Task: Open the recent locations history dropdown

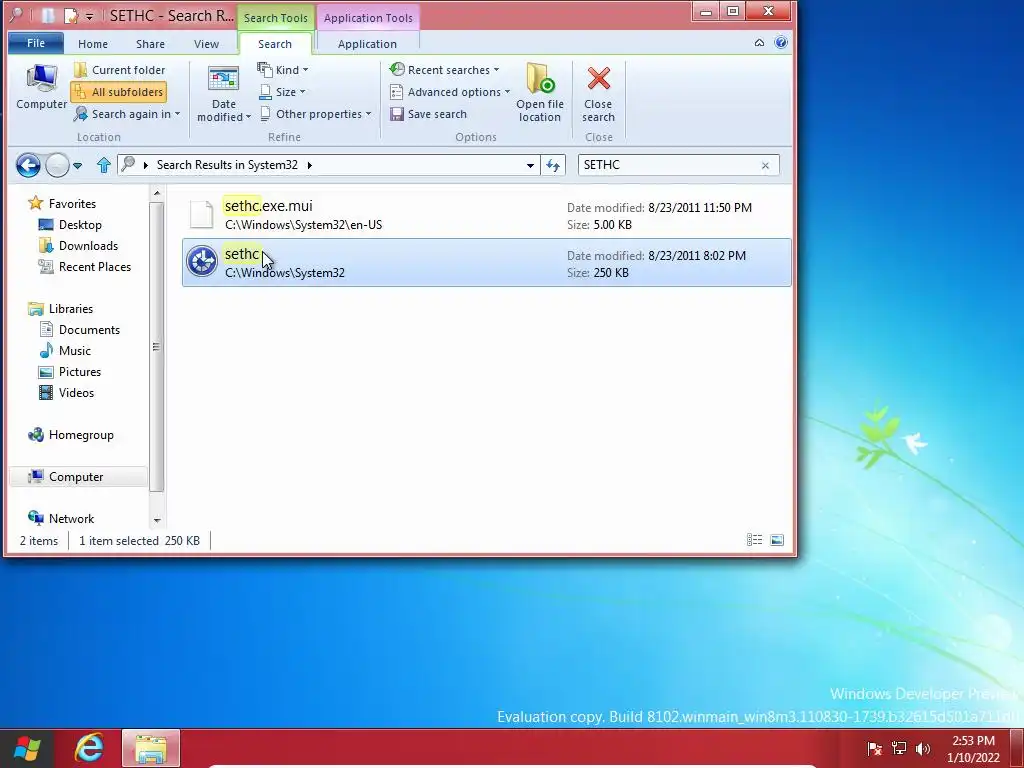Action: click(78, 166)
